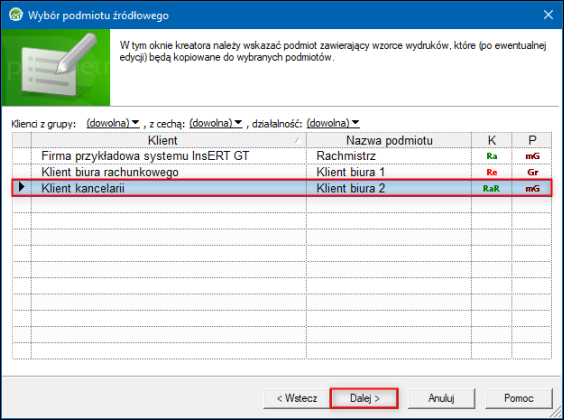Select the Klient biura rachunkowego row
This screenshot has width=564, height=420.
click(282, 172)
